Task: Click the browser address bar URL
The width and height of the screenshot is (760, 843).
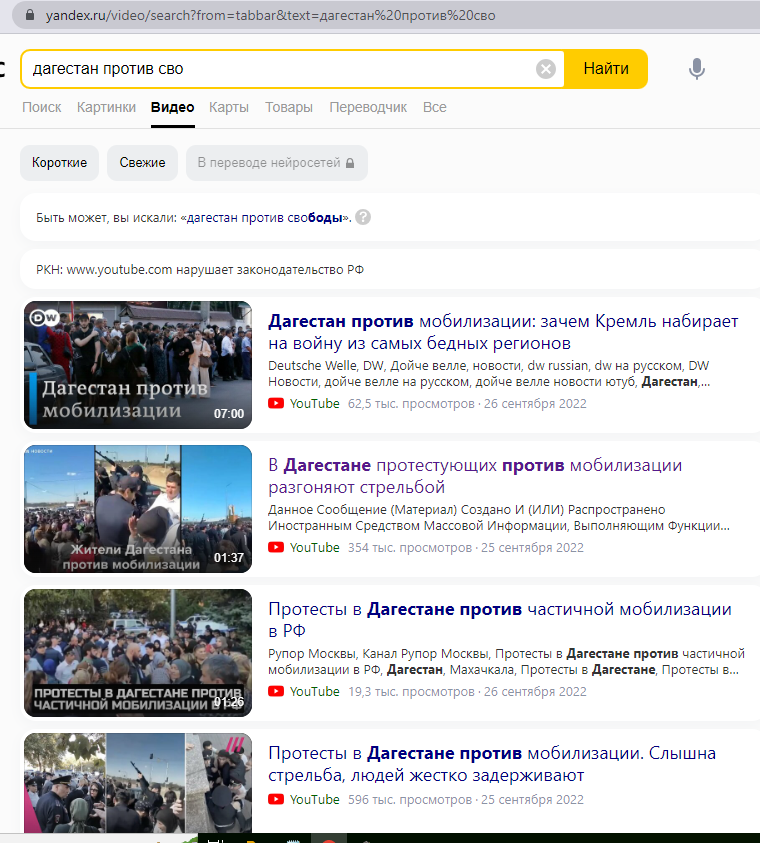Action: click(x=270, y=15)
